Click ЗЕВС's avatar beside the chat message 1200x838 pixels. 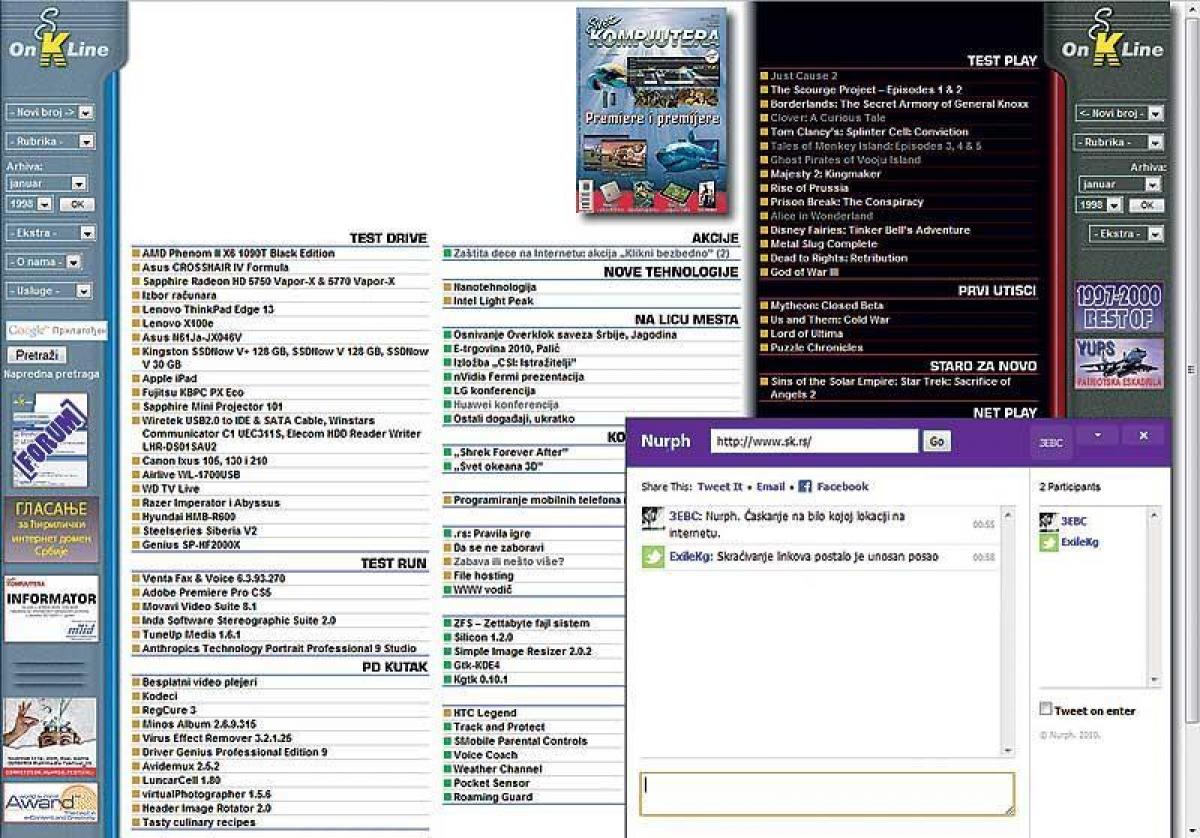pos(652,518)
